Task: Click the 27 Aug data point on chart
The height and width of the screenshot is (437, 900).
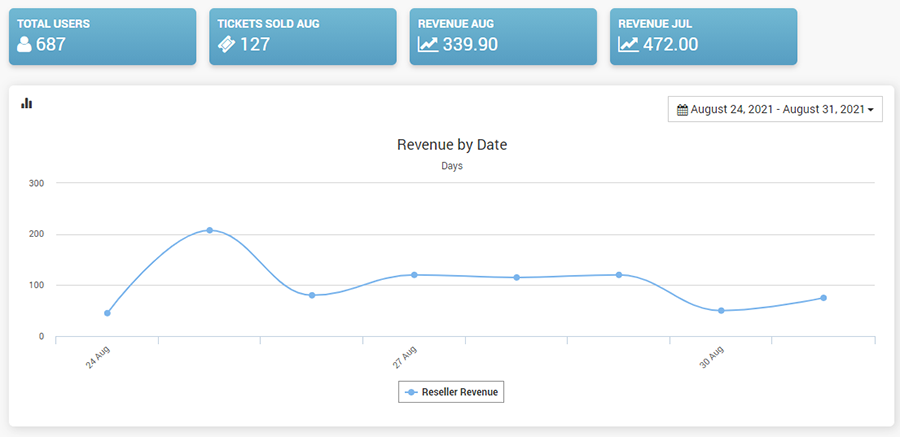Action: point(414,274)
